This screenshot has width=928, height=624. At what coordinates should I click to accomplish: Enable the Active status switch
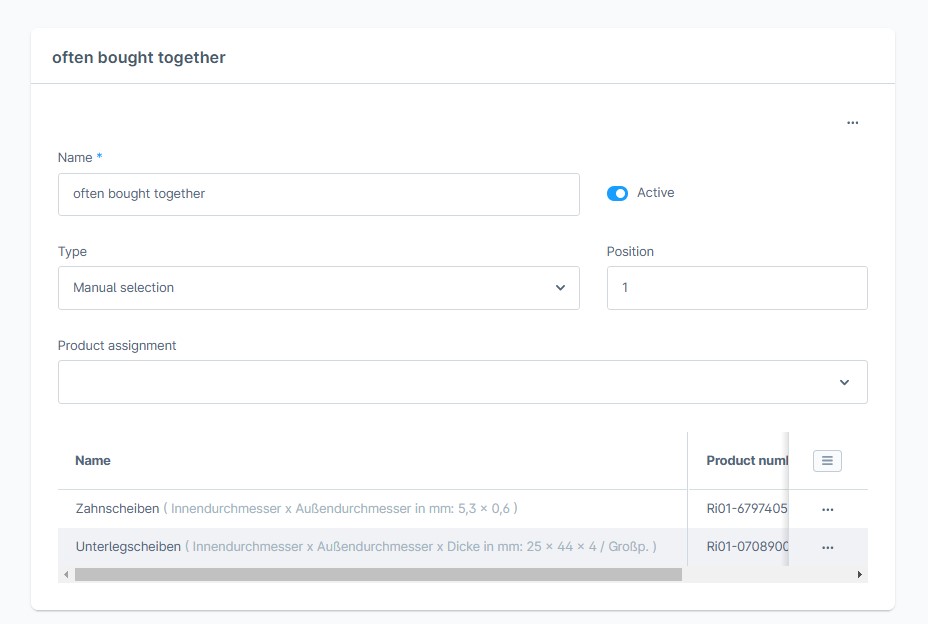[617, 193]
